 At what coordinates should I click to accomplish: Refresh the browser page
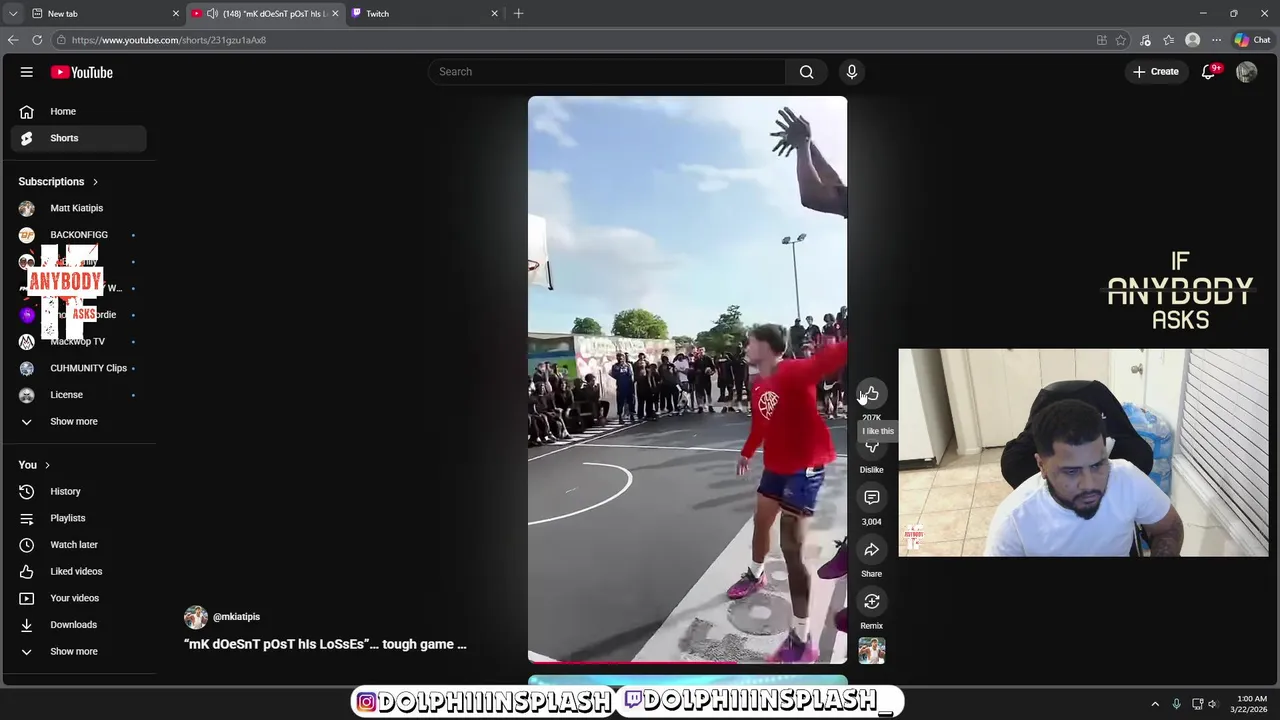[37, 40]
